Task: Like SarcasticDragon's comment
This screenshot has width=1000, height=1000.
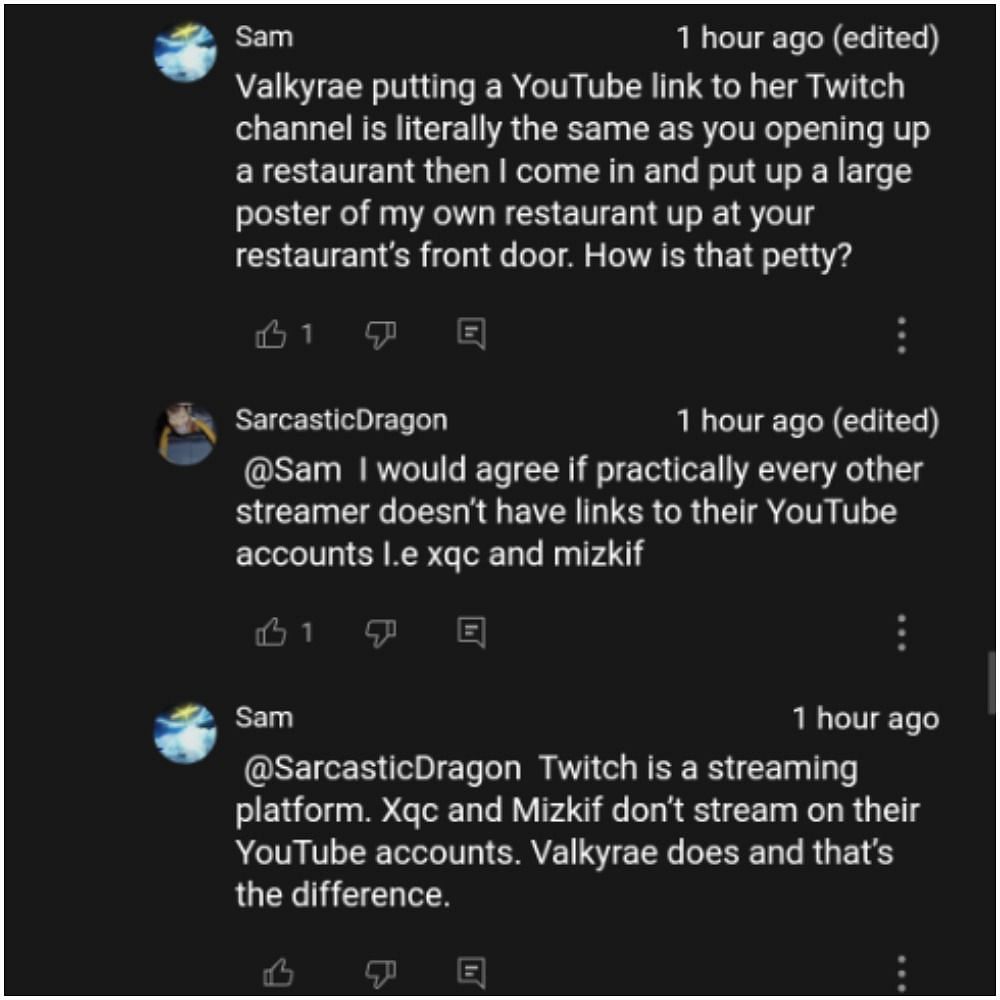Action: (x=271, y=632)
